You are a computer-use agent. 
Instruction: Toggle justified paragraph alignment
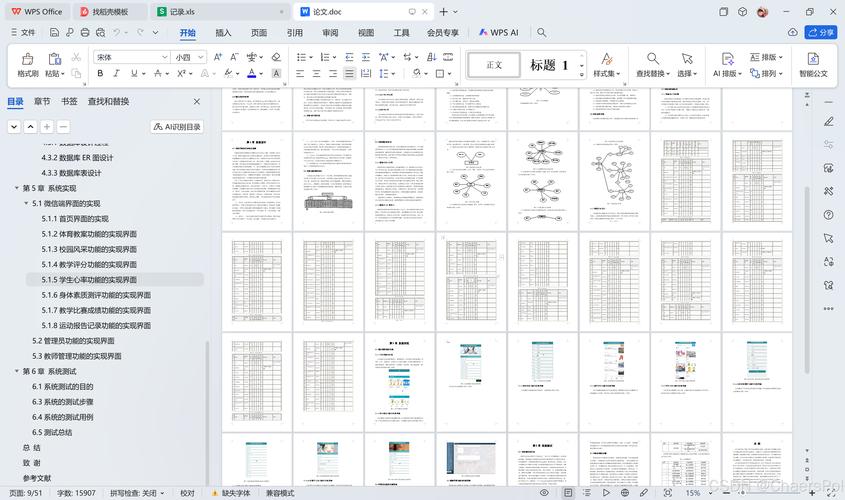click(x=349, y=73)
